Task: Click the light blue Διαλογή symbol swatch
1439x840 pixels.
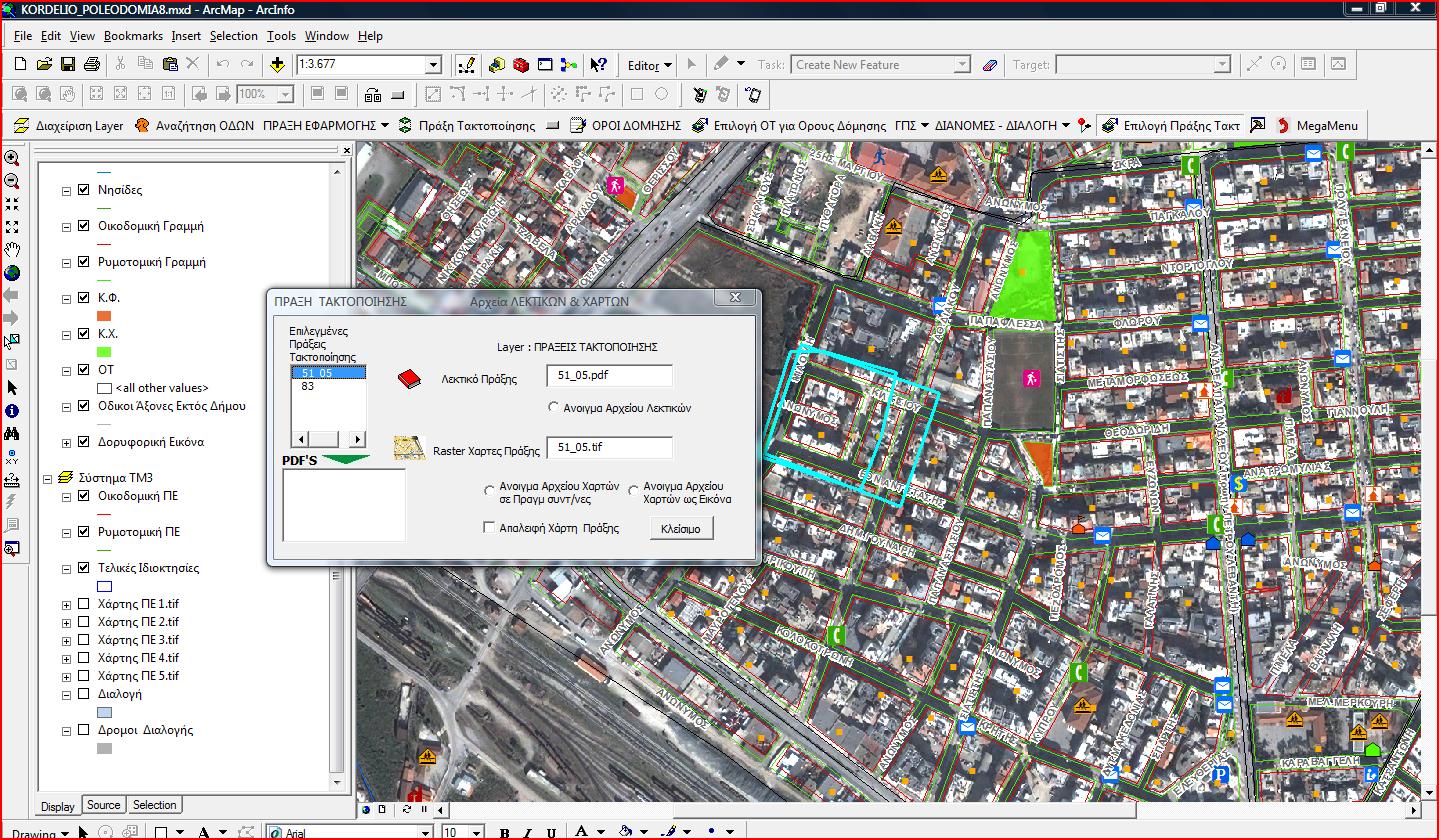Action: pyautogui.click(x=104, y=712)
